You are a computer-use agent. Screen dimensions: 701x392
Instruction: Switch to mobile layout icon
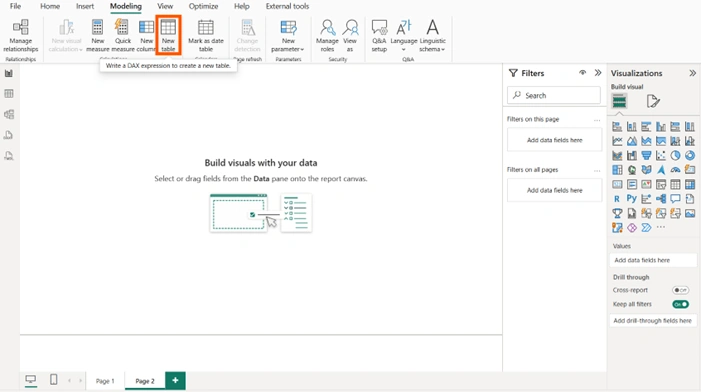pyautogui.click(x=54, y=380)
